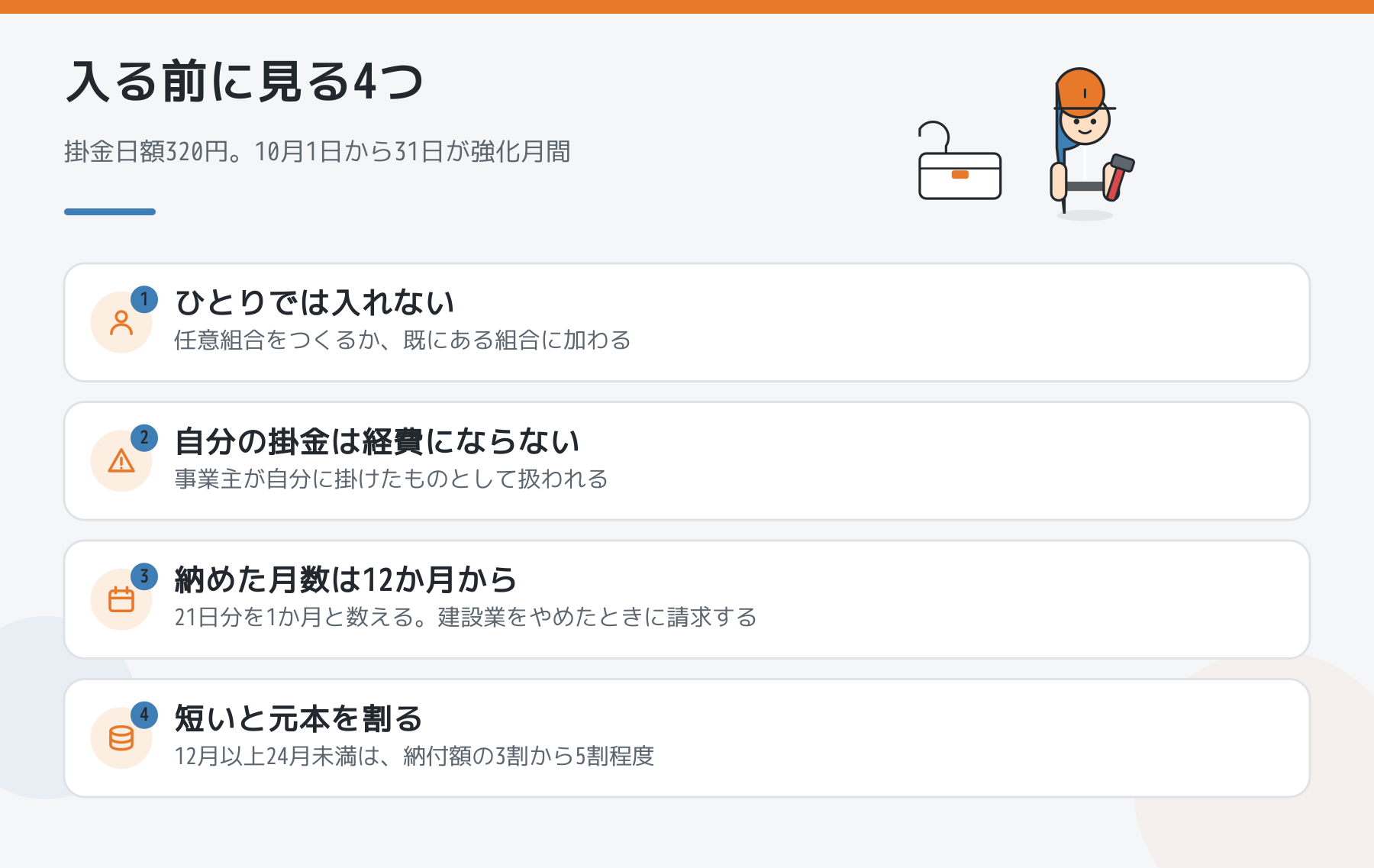Click the blue number 2 badge
Image resolution: width=1374 pixels, height=868 pixels.
tap(144, 438)
